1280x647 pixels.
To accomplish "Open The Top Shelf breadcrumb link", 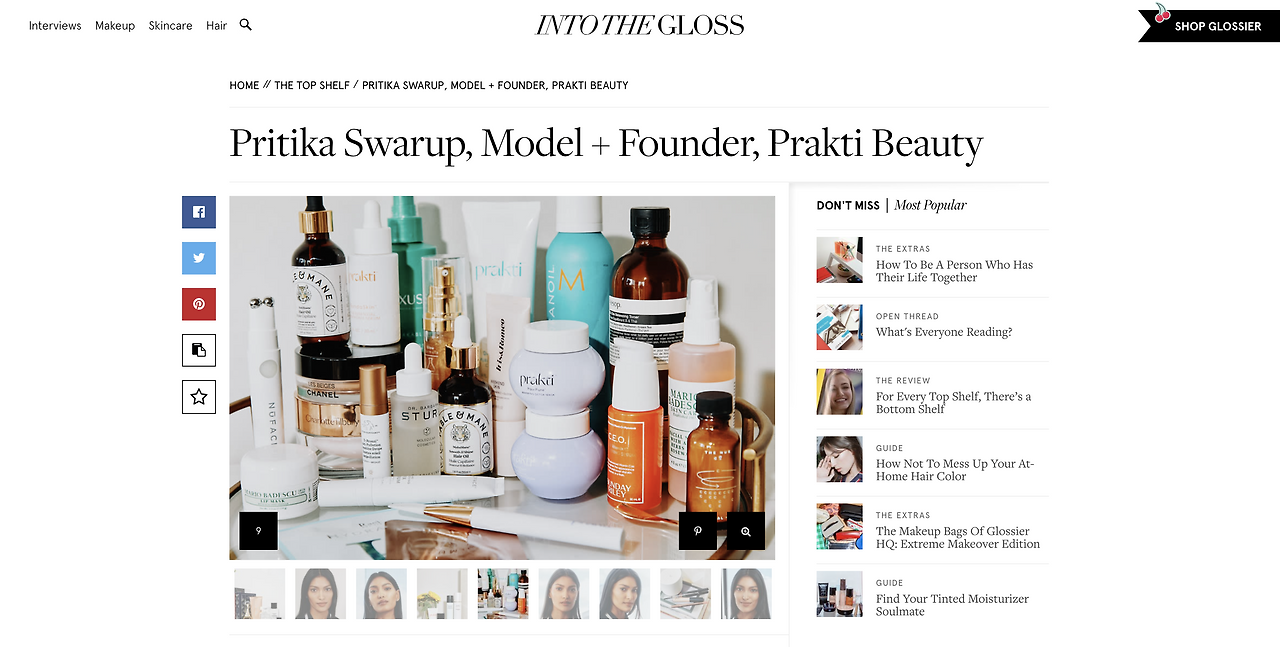I will (x=312, y=86).
